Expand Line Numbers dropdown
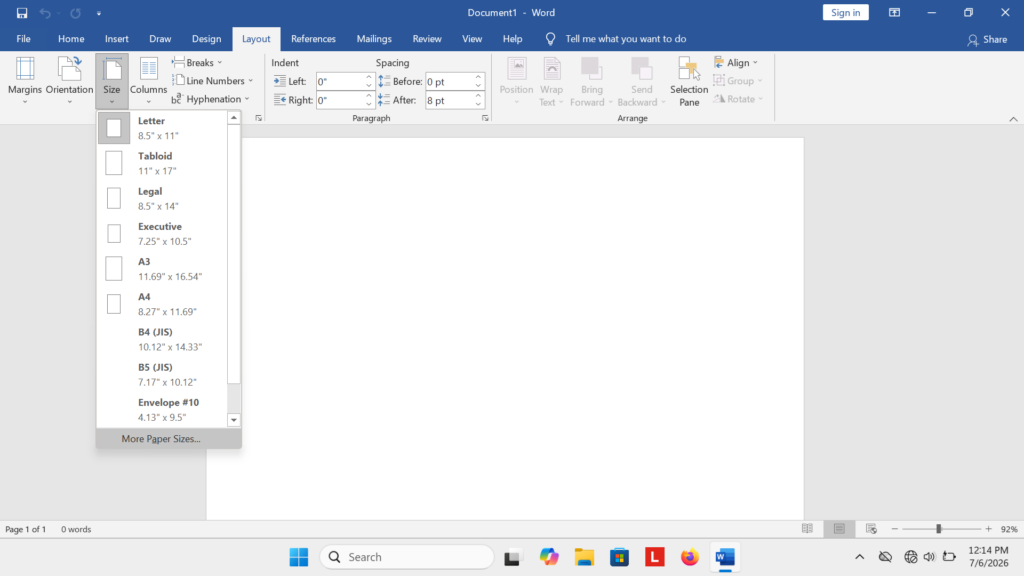The height and width of the screenshot is (576, 1024). (x=212, y=81)
